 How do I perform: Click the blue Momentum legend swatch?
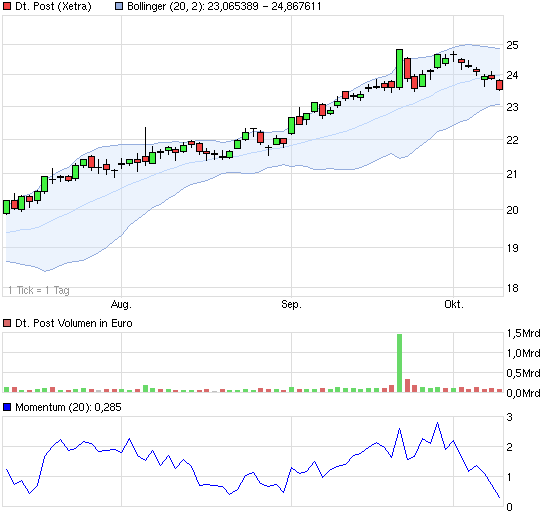coord(7,407)
